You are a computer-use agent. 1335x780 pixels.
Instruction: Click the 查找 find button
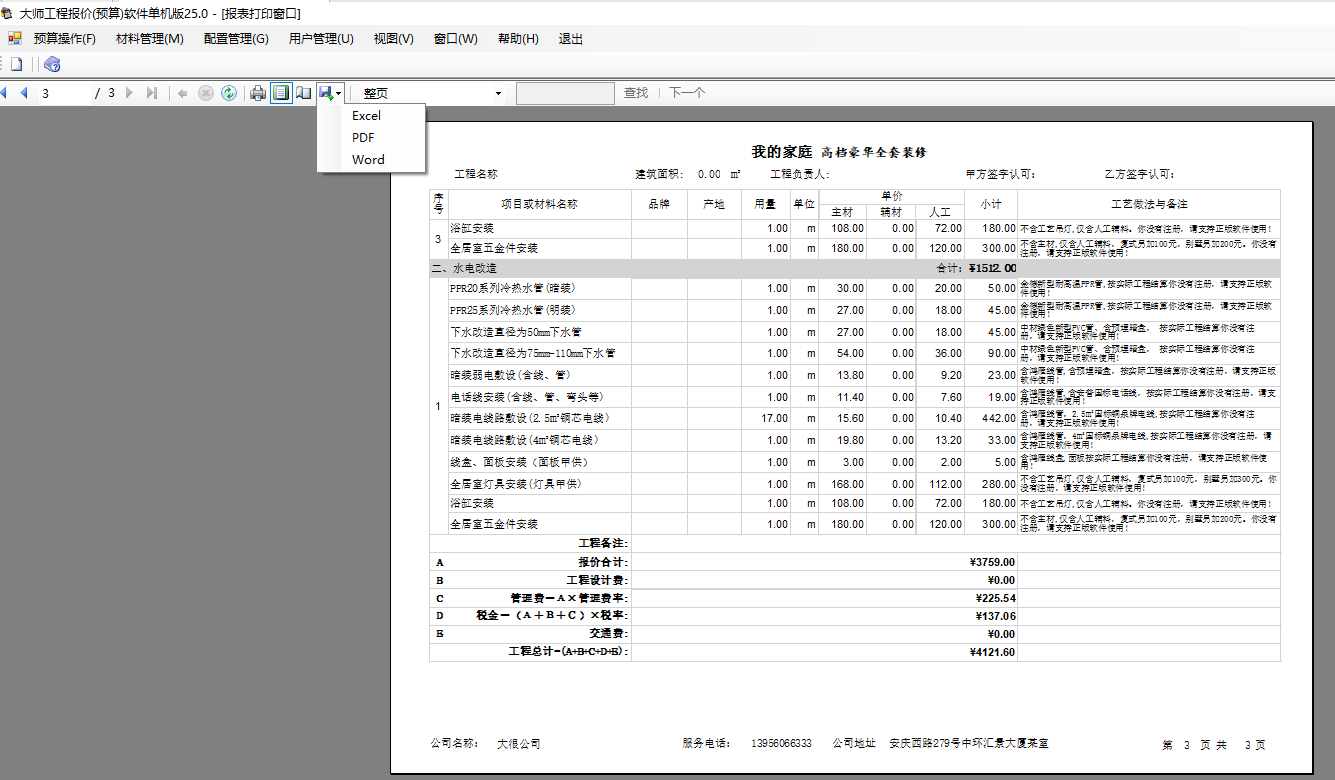click(x=636, y=93)
